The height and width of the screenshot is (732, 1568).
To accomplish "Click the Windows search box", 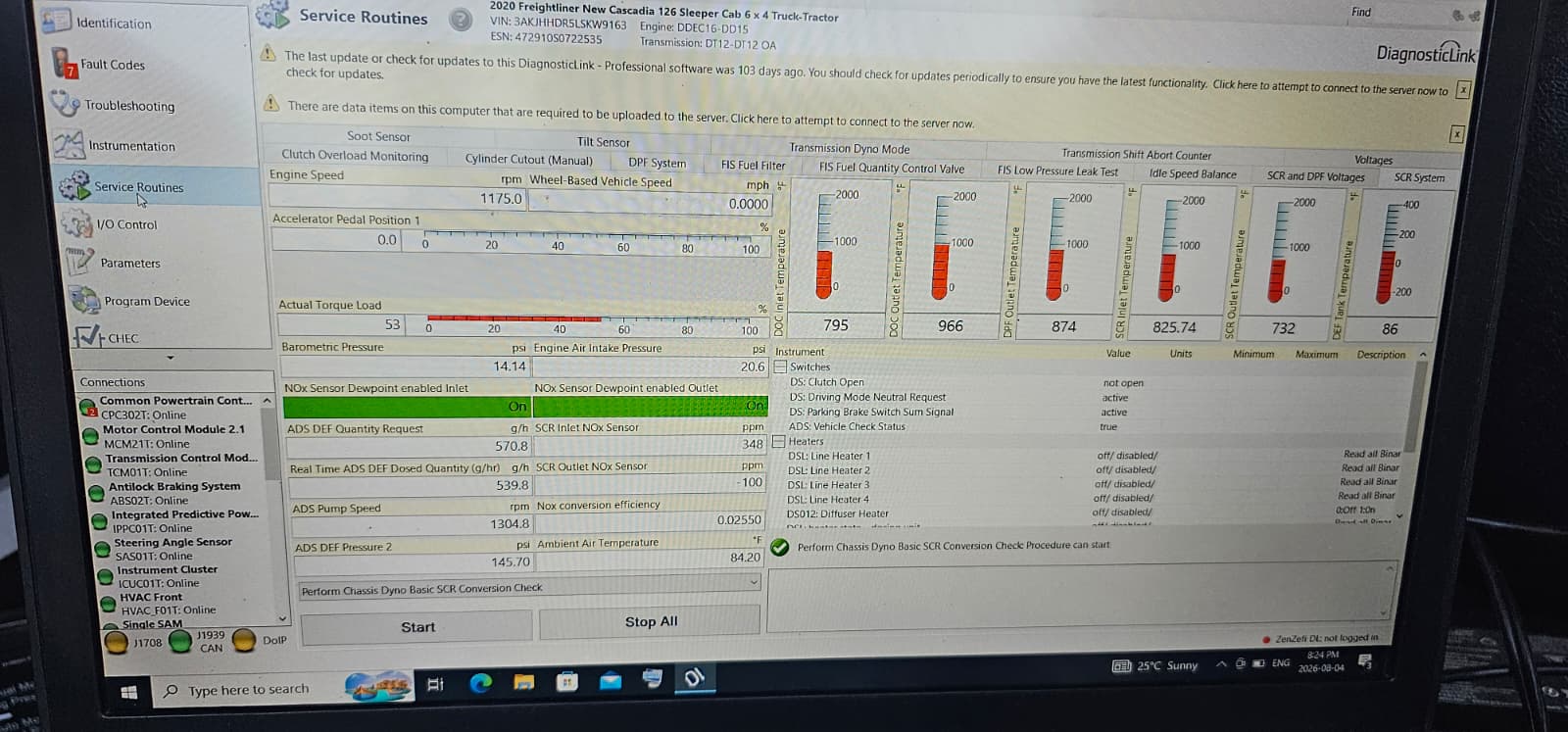I will tap(248, 690).
